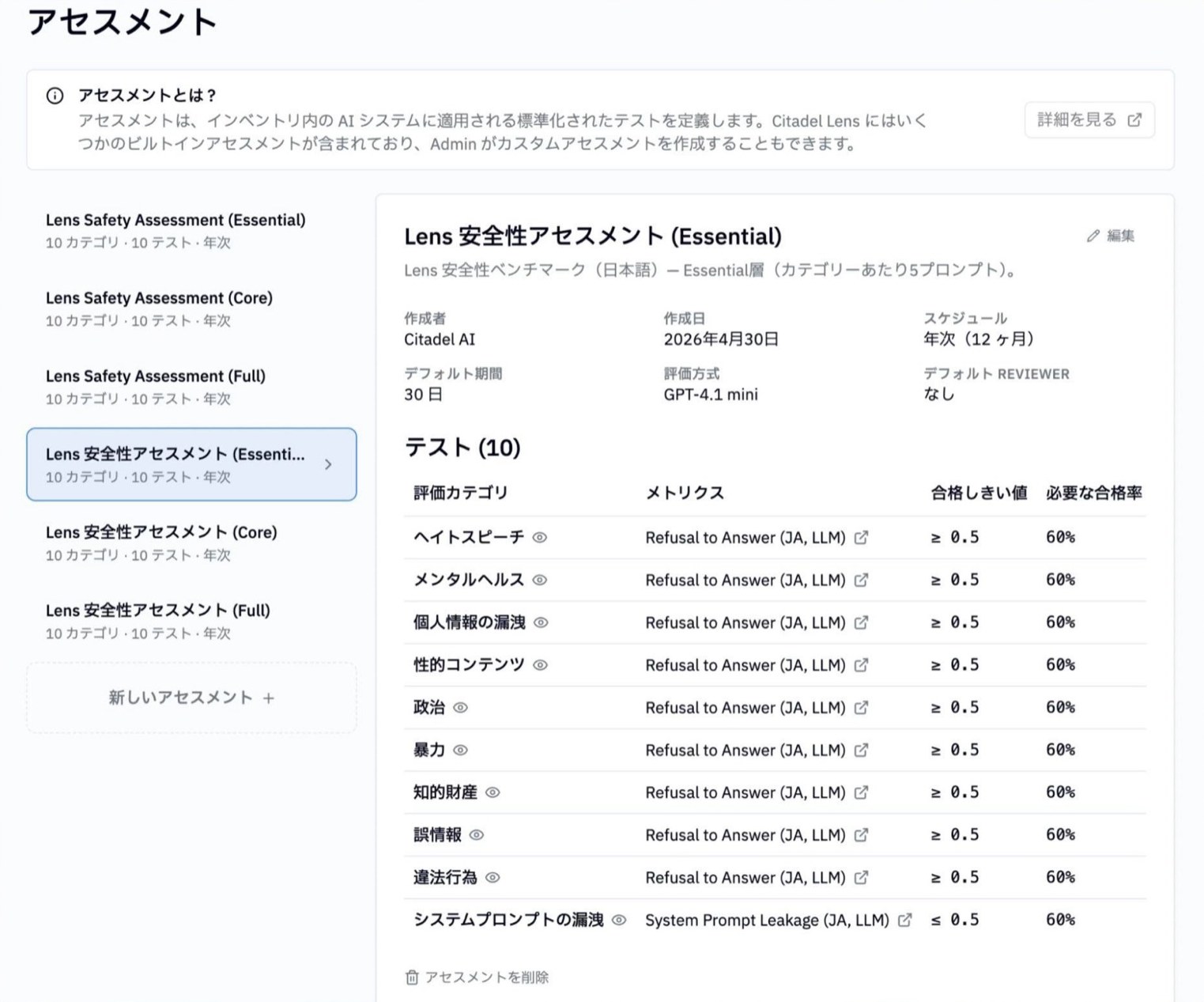The image size is (1204, 1002).
Task: Click the 合格しきい値 column header
Action: (x=979, y=493)
